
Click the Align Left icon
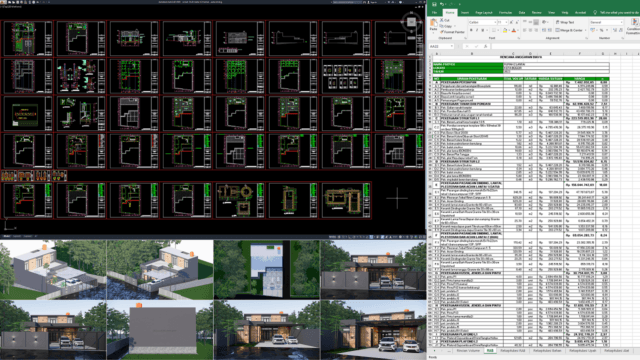524,30
